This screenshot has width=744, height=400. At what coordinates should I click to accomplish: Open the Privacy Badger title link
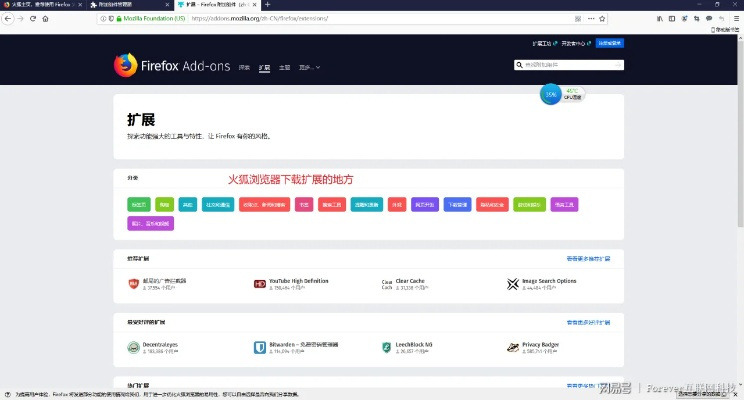tap(540, 344)
